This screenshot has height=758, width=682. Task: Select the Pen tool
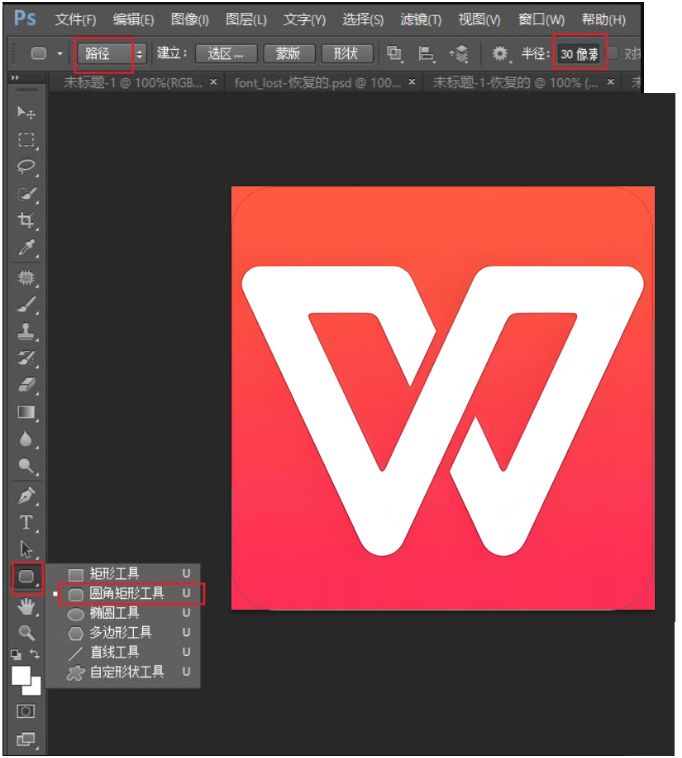tap(26, 495)
